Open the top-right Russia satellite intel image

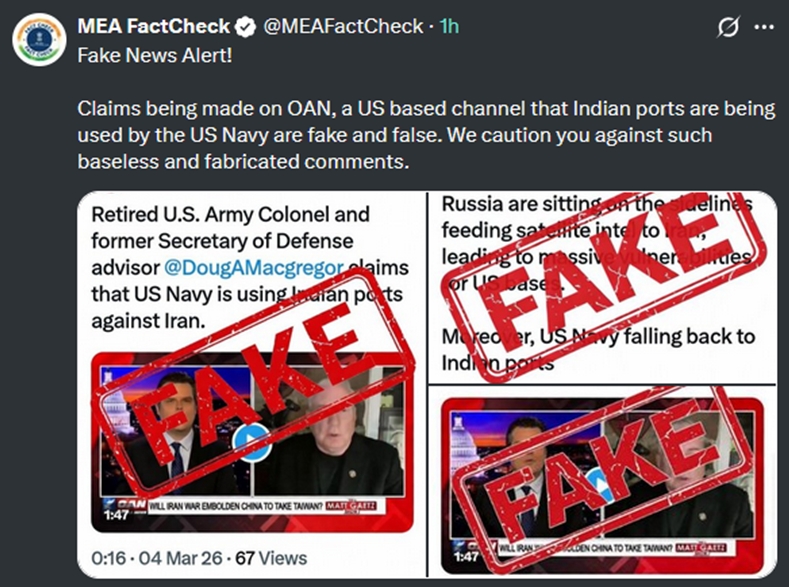pos(602,285)
